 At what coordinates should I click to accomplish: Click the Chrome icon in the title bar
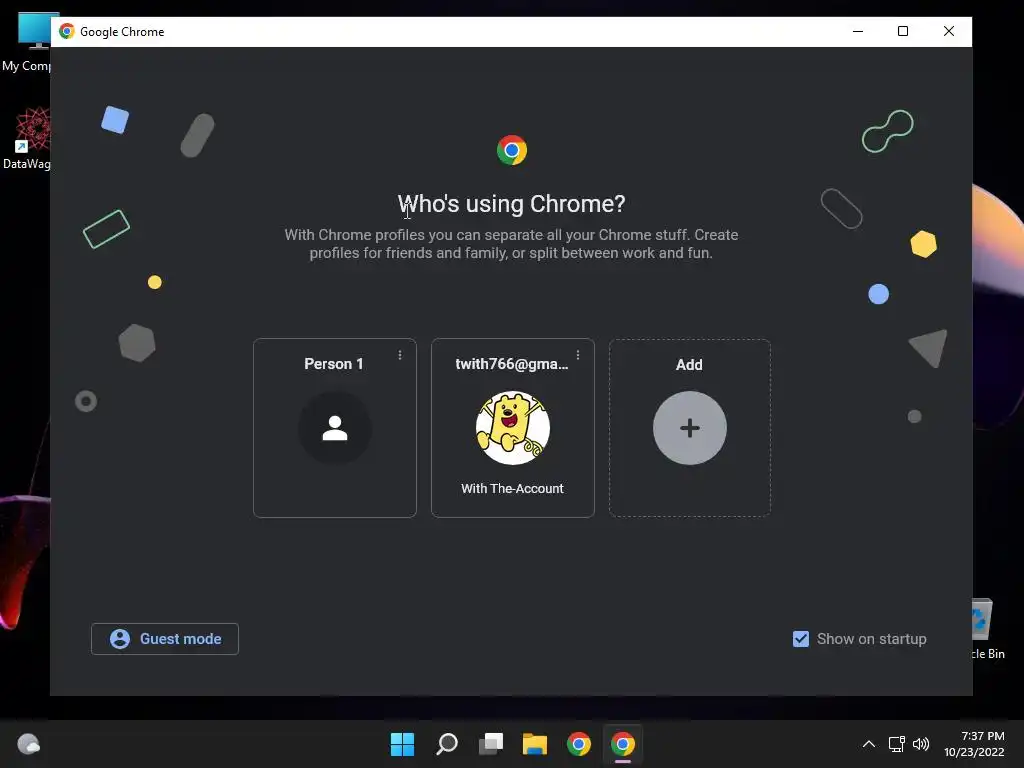tap(67, 31)
